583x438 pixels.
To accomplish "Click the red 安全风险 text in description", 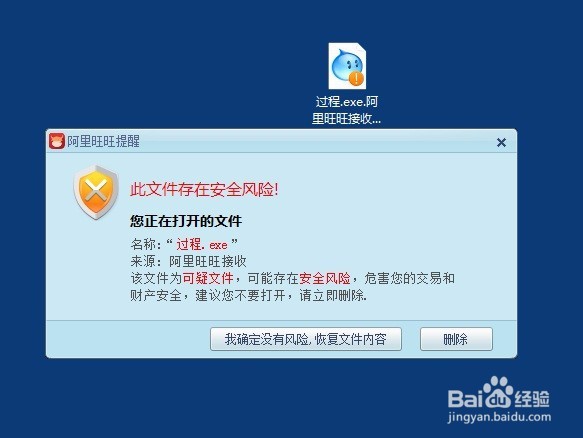I will tap(325, 278).
